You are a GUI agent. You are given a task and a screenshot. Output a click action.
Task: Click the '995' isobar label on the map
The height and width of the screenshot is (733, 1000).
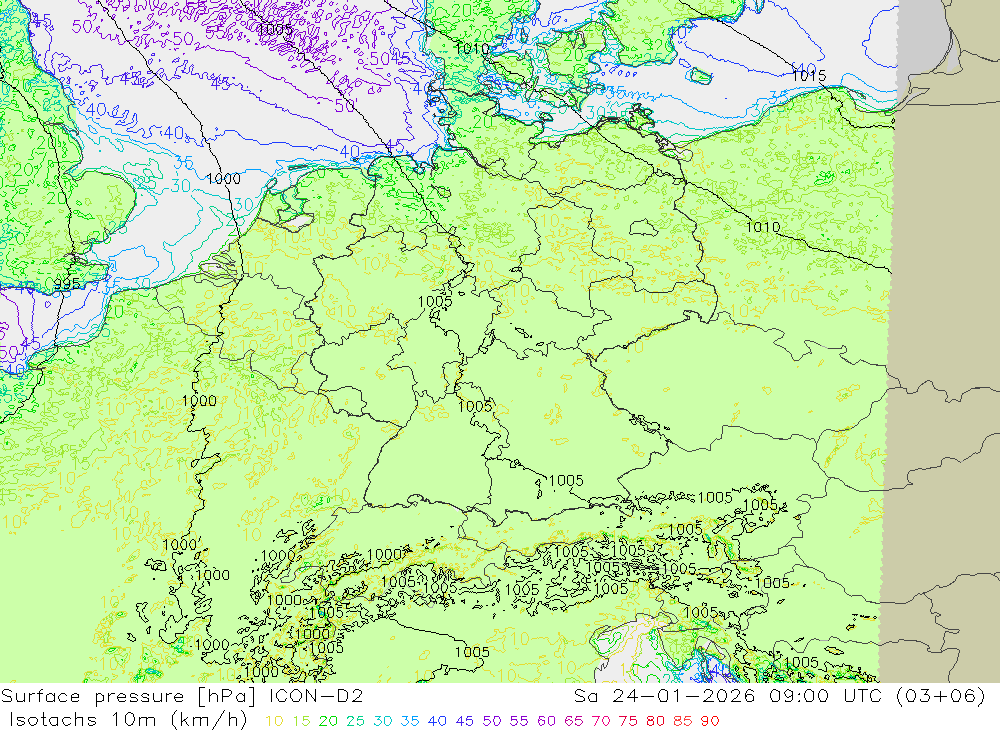(x=67, y=284)
